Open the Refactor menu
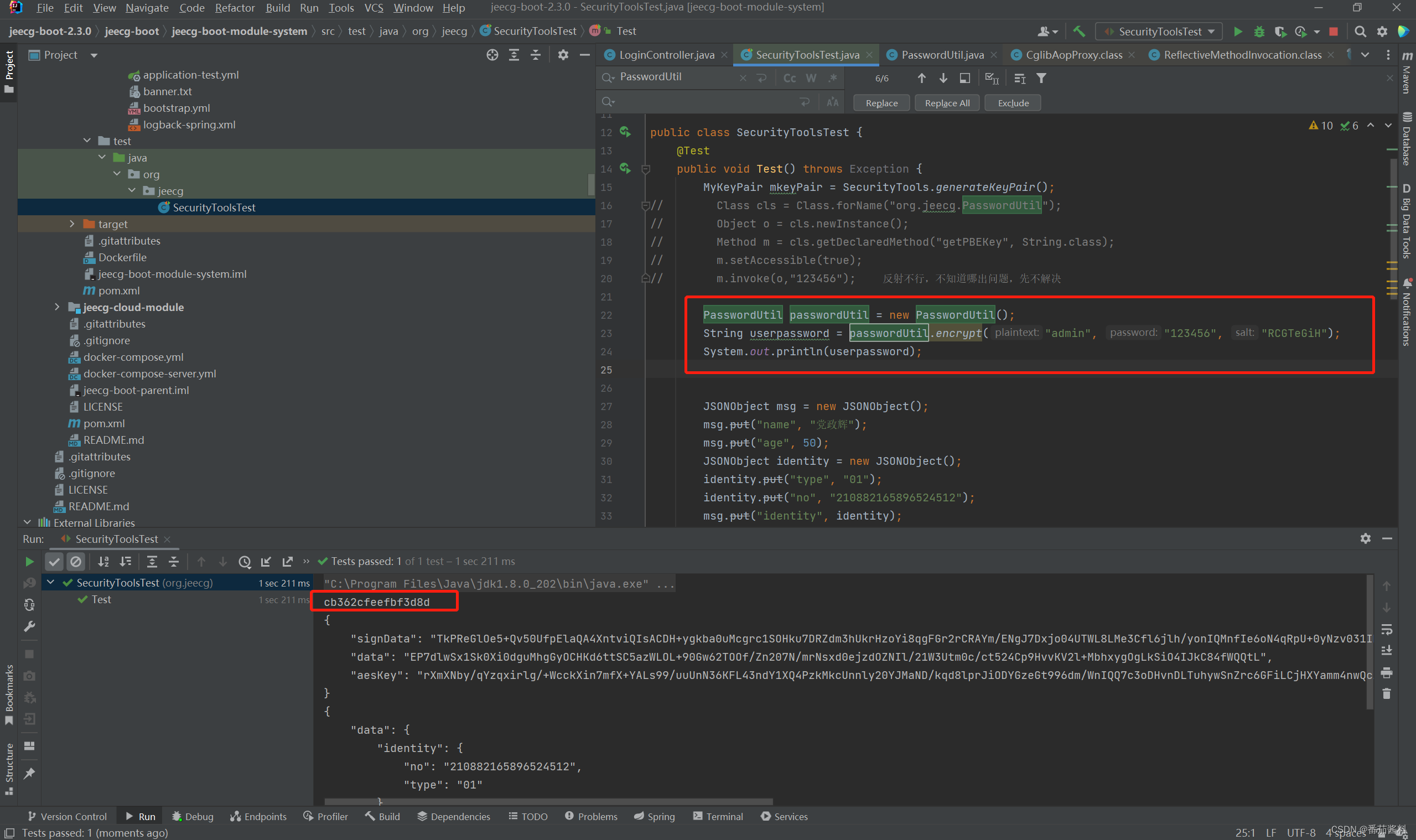The height and width of the screenshot is (840, 1416). [x=234, y=8]
